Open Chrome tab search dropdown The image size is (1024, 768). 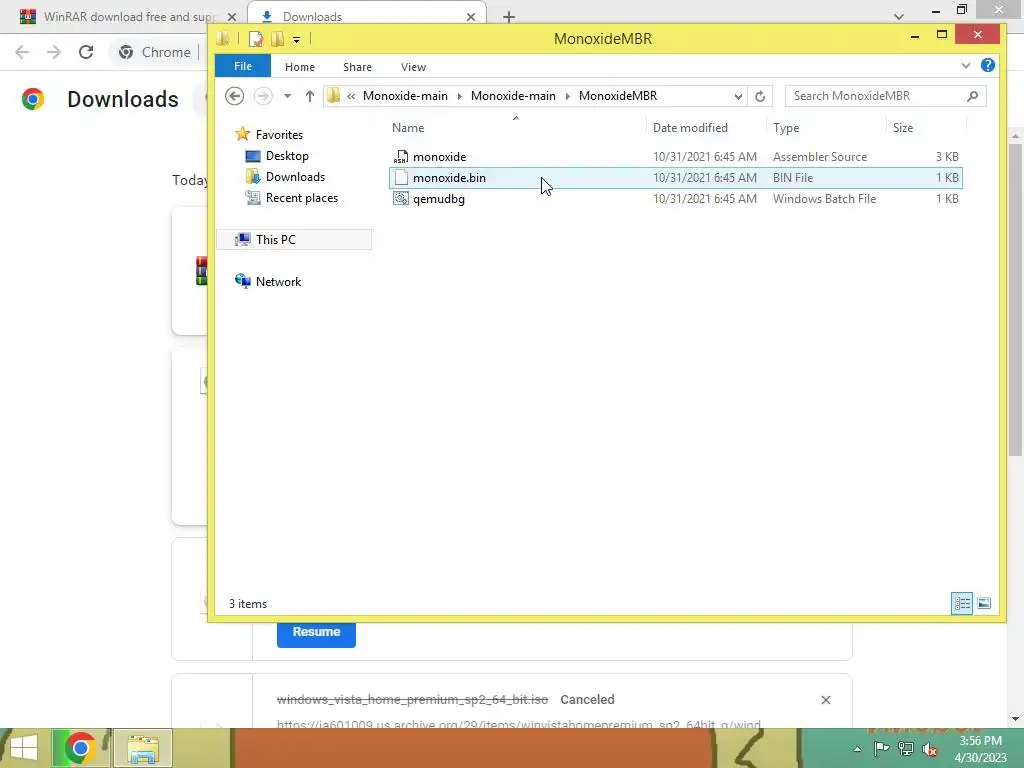(899, 16)
